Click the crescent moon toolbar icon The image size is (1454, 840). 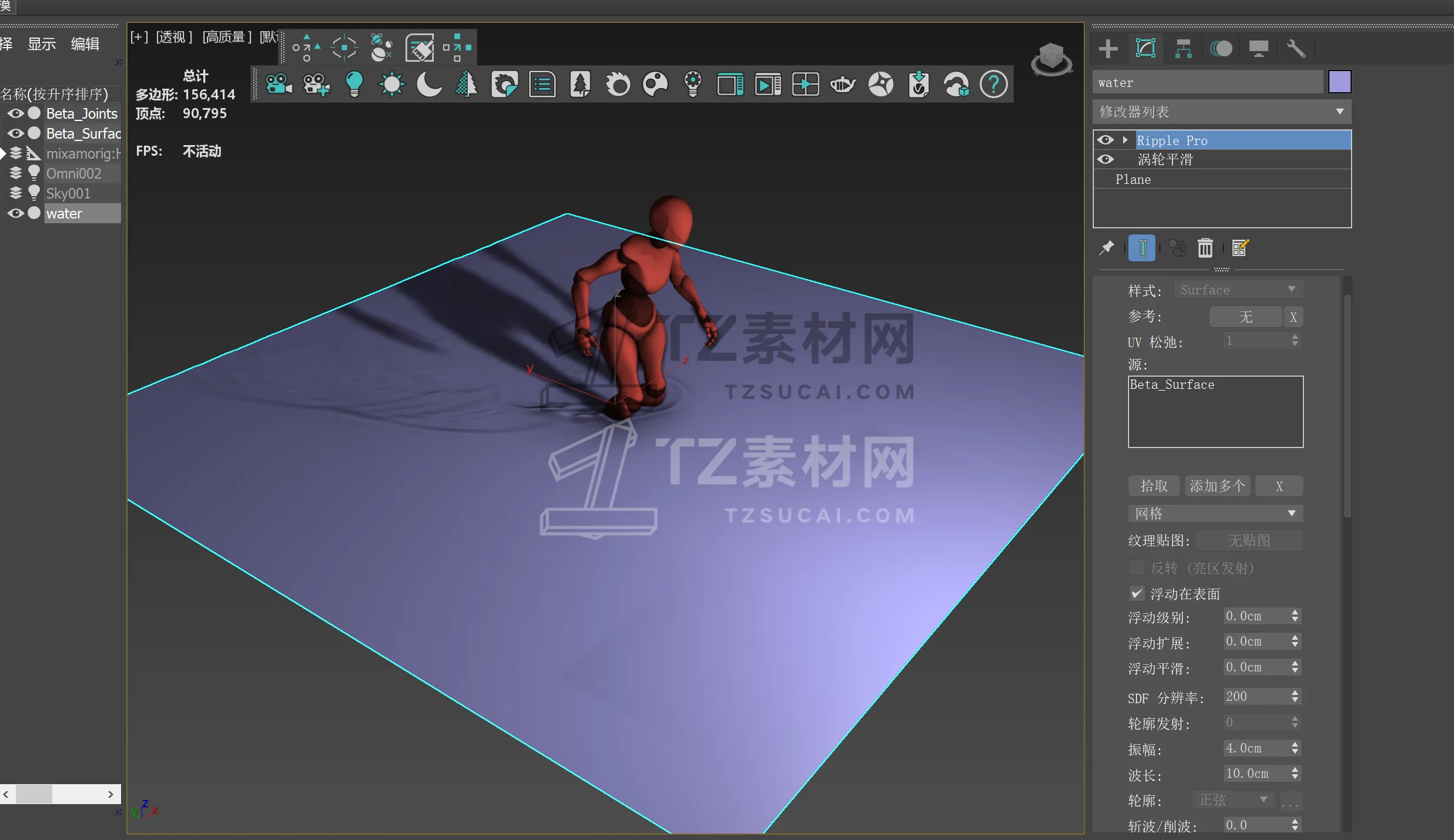429,85
